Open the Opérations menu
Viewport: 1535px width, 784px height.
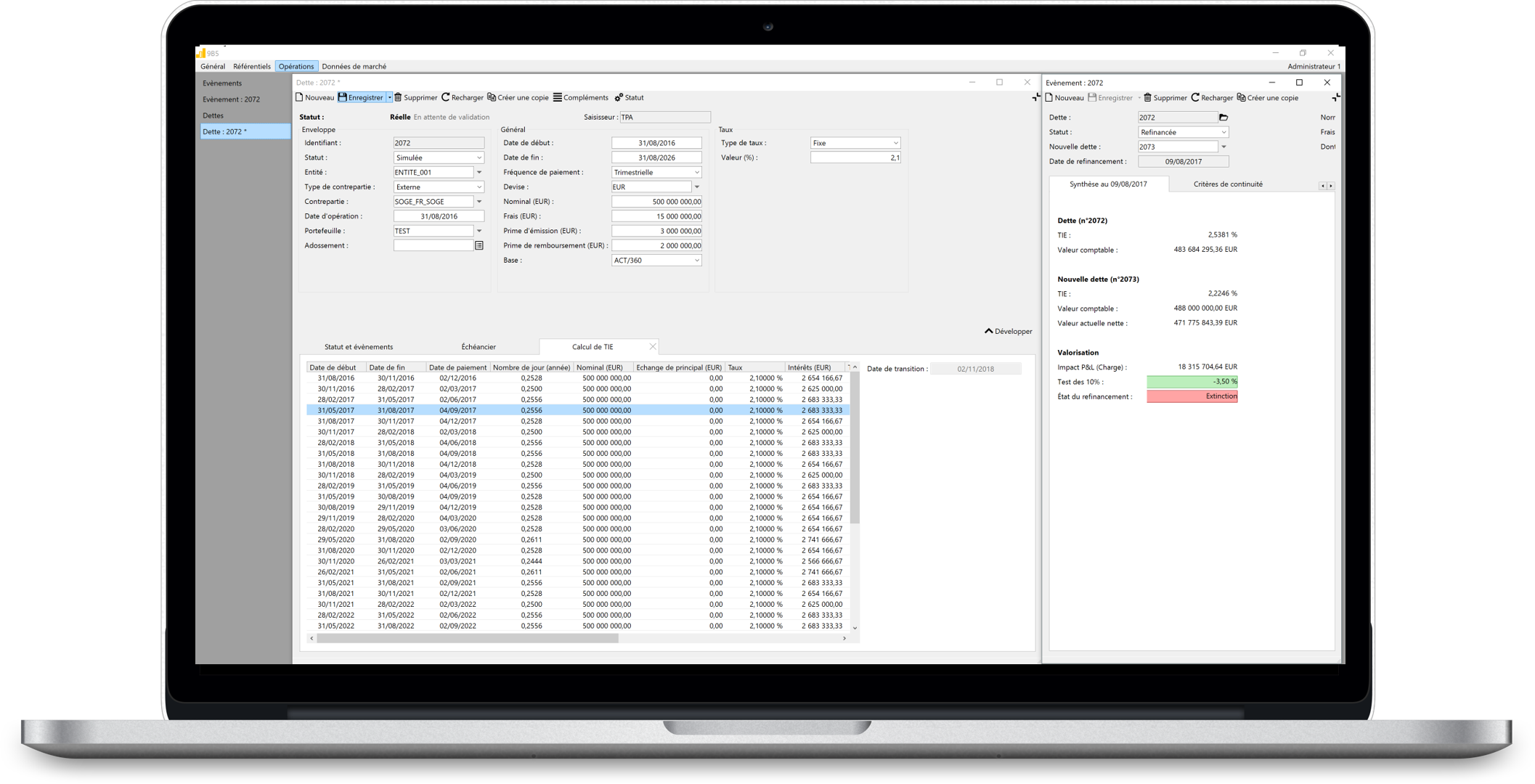point(296,66)
